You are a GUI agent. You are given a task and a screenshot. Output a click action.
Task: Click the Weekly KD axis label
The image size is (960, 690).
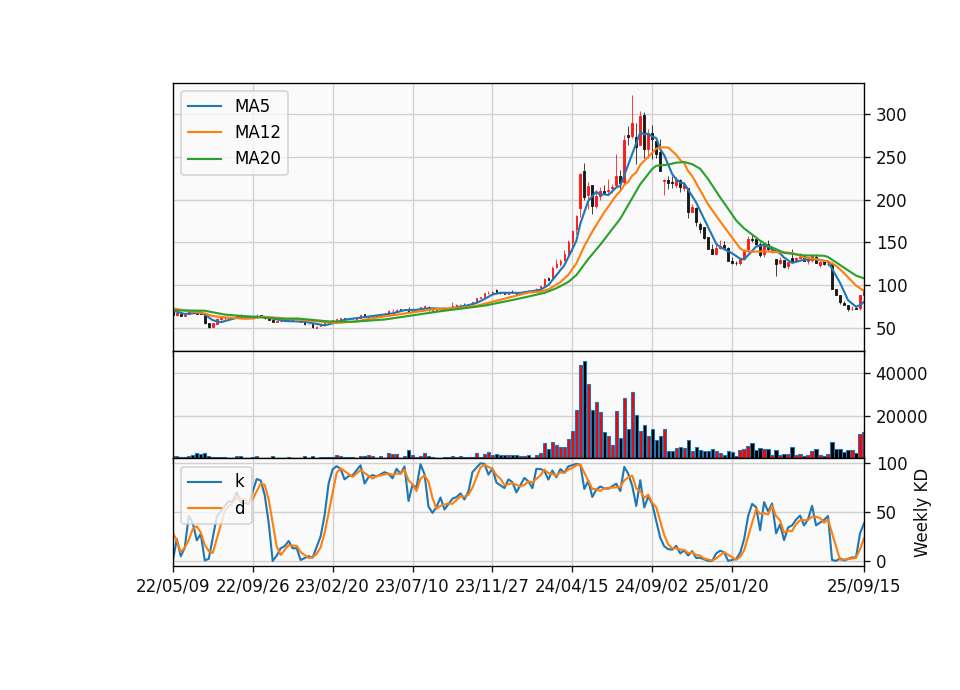[921, 514]
